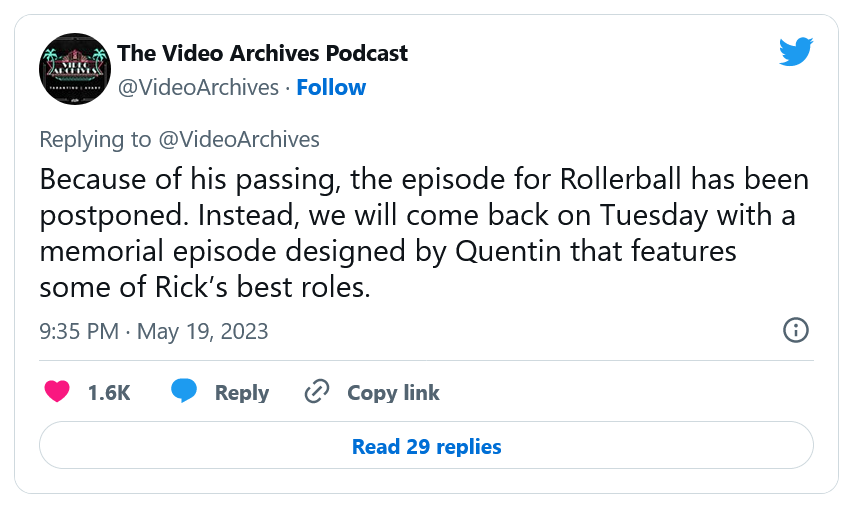This screenshot has height=505, width=850.
Task: Open the Twitter info circle icon
Action: (795, 330)
